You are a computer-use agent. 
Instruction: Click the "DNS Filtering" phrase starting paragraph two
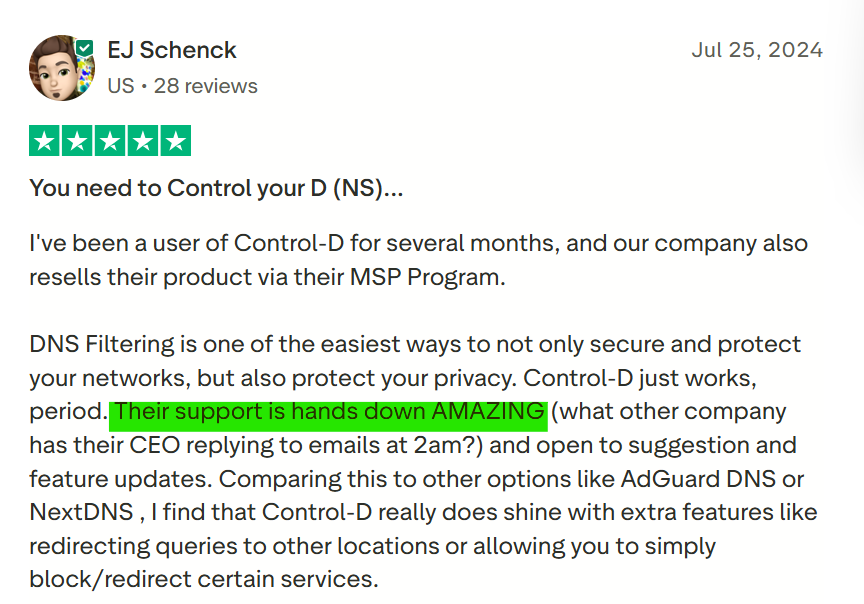(x=102, y=344)
